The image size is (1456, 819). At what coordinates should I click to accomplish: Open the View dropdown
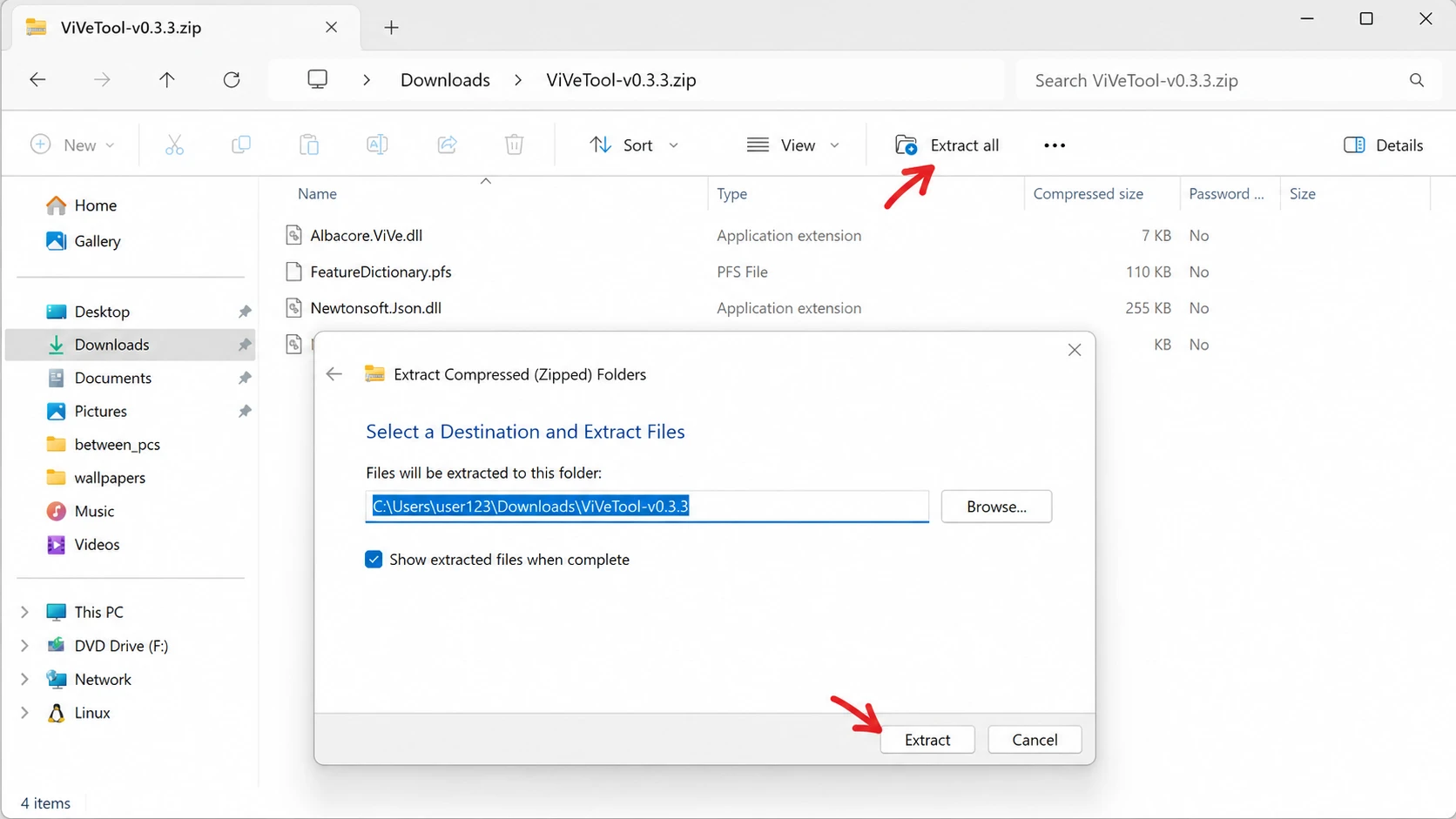pyautogui.click(x=792, y=145)
